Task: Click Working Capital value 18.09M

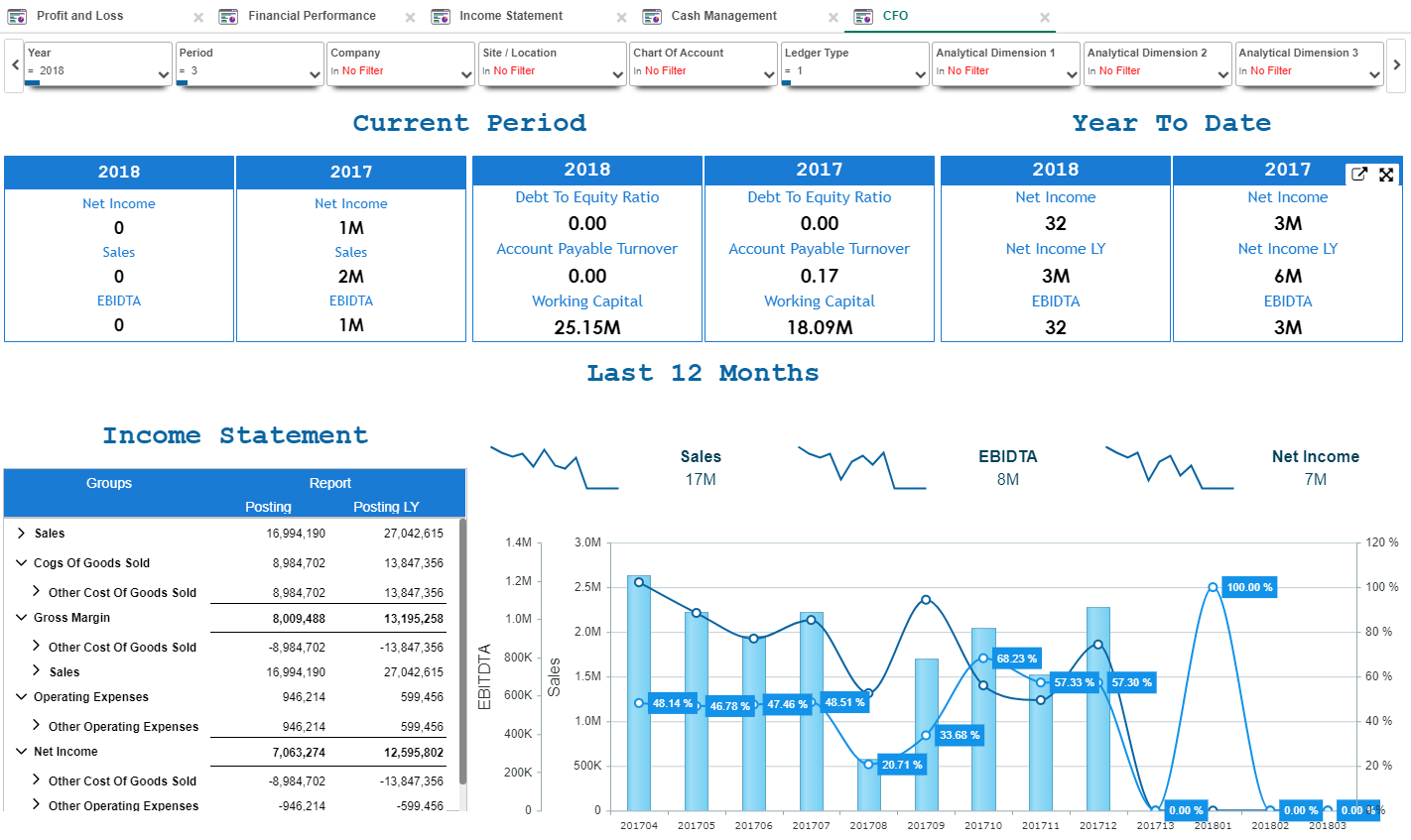Action: pos(820,327)
